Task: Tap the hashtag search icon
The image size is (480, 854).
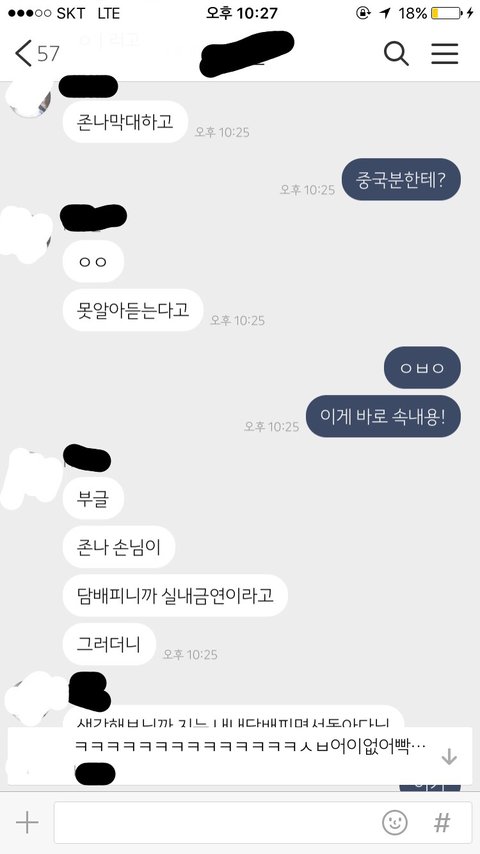Action: click(442, 822)
